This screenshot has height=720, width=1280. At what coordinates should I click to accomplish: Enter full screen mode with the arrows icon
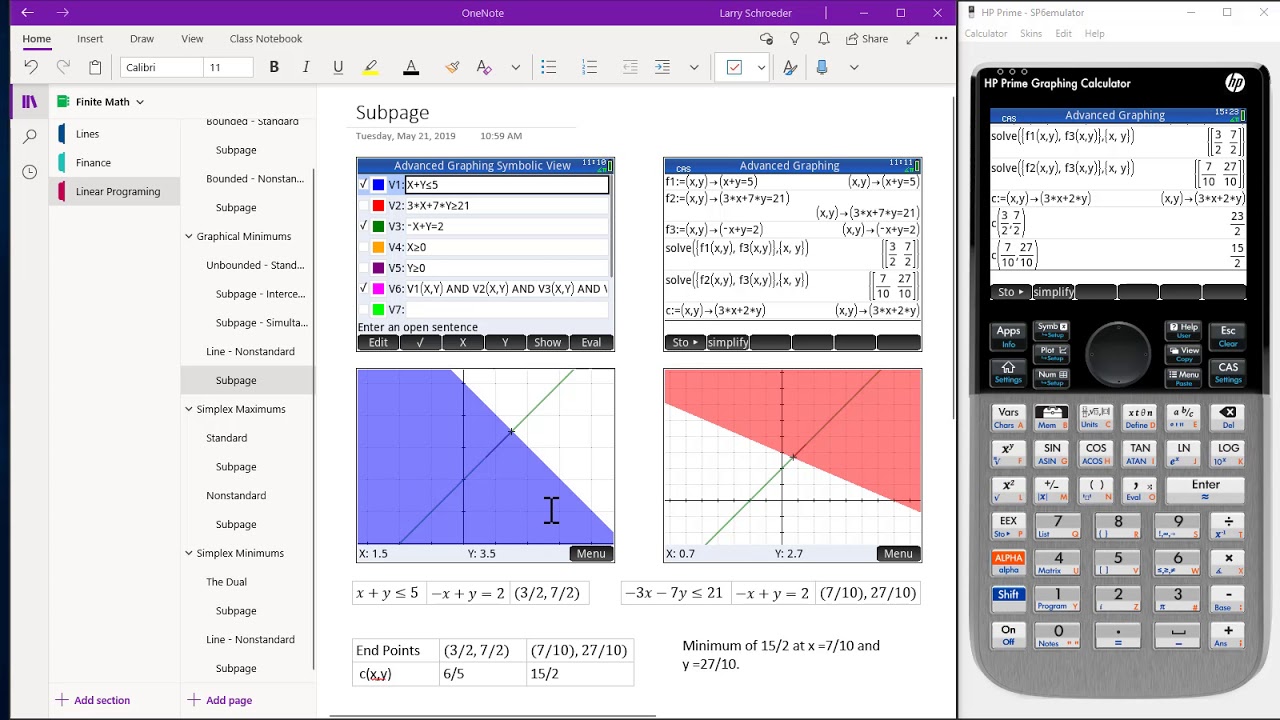tap(912, 39)
